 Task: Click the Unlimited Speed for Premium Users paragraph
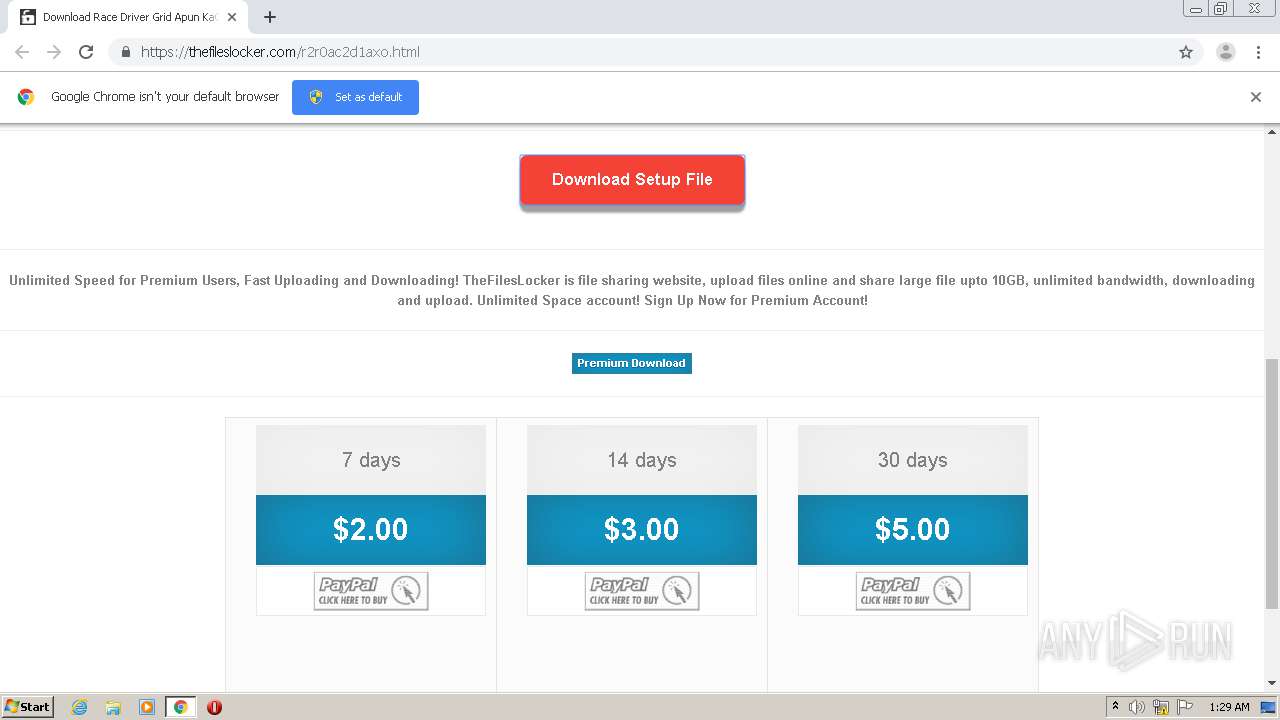point(632,290)
